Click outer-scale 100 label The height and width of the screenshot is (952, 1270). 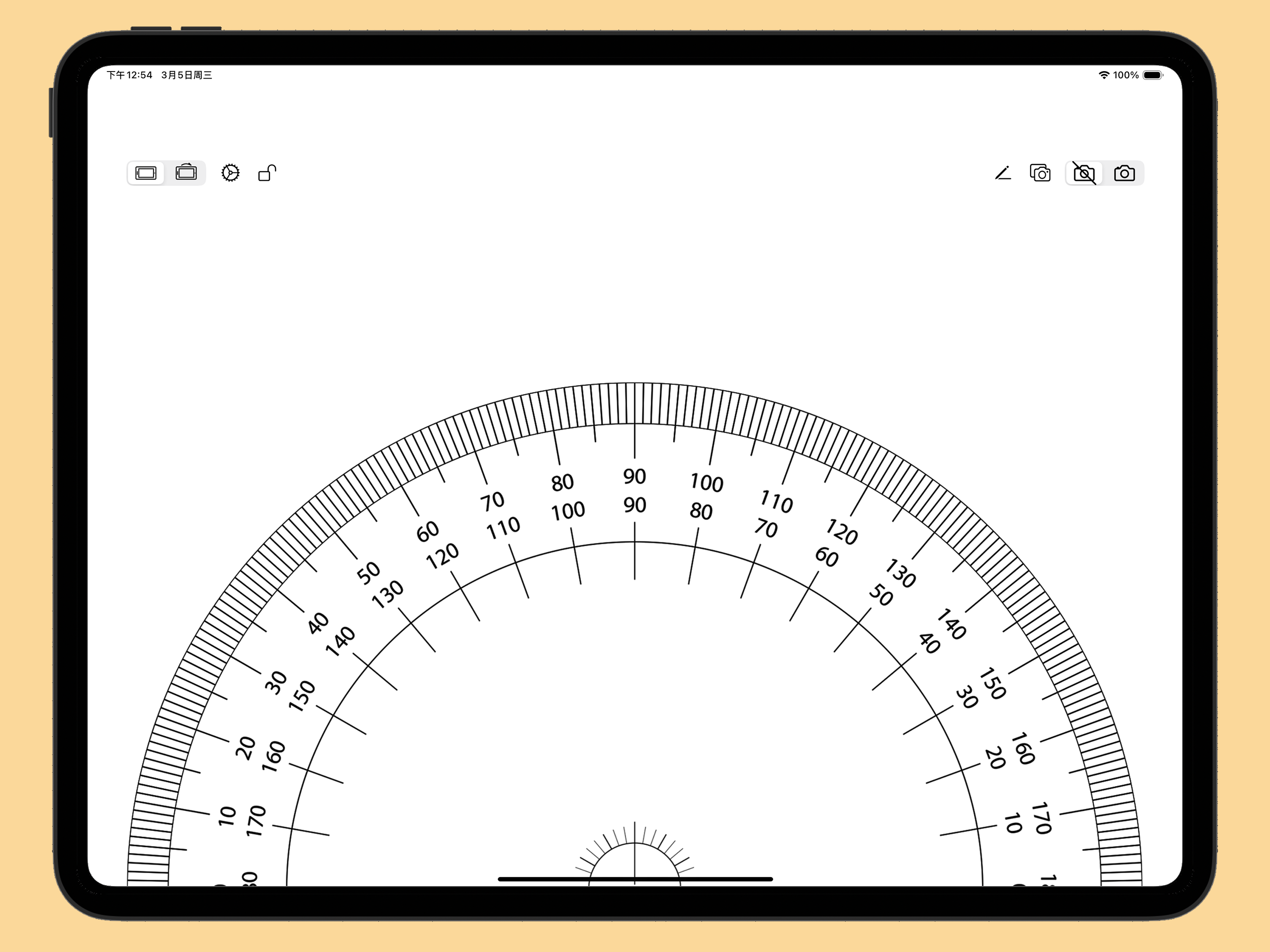coord(707,483)
